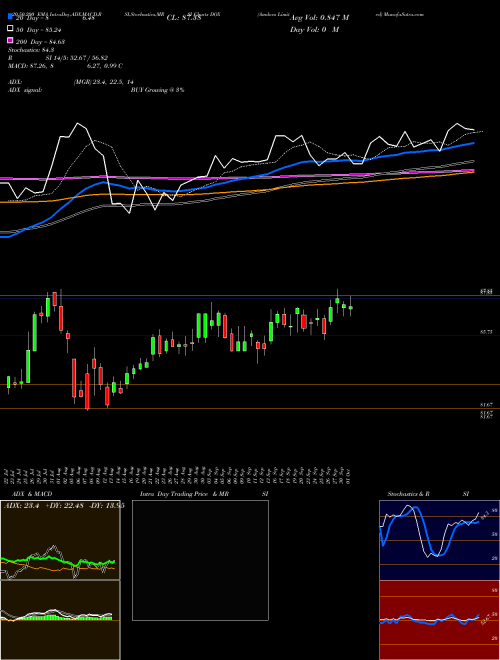
Task: Click the 'Avg Vol: 0.847 M' label
Action: 319,18
